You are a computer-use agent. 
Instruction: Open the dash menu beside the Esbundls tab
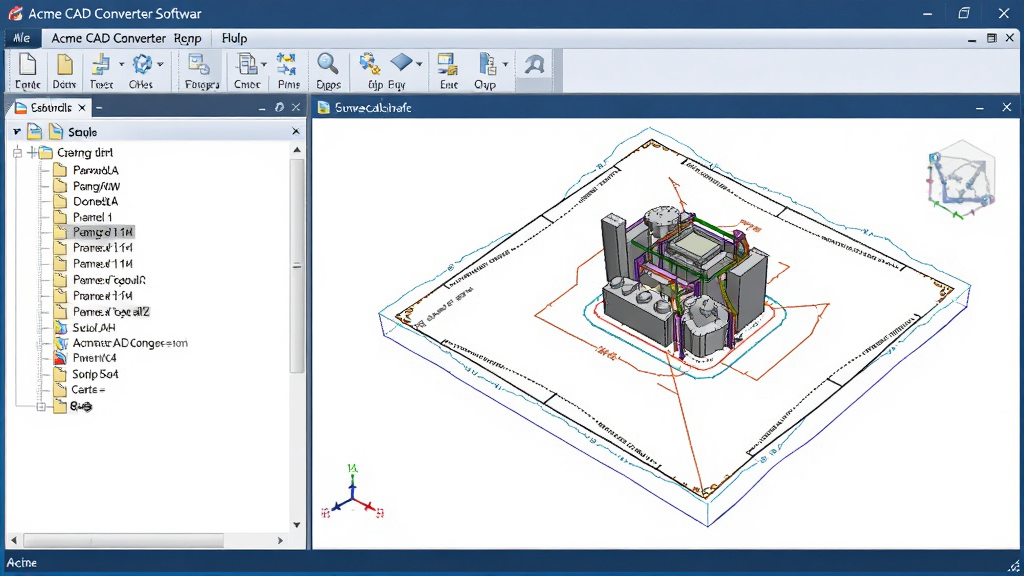(x=99, y=108)
